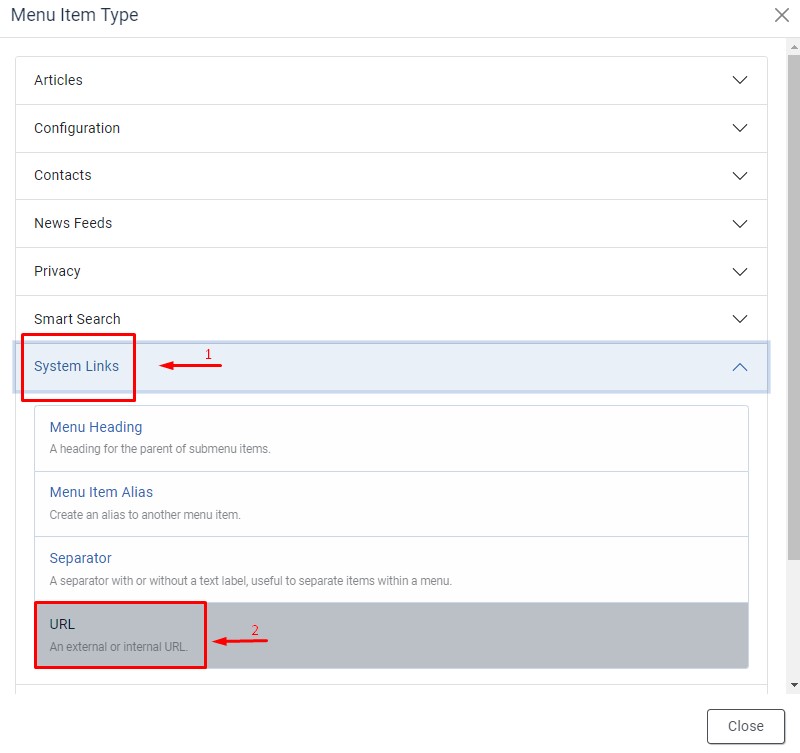This screenshot has height=753, width=800.
Task: Select the Separator menu item type
Action: (80, 558)
